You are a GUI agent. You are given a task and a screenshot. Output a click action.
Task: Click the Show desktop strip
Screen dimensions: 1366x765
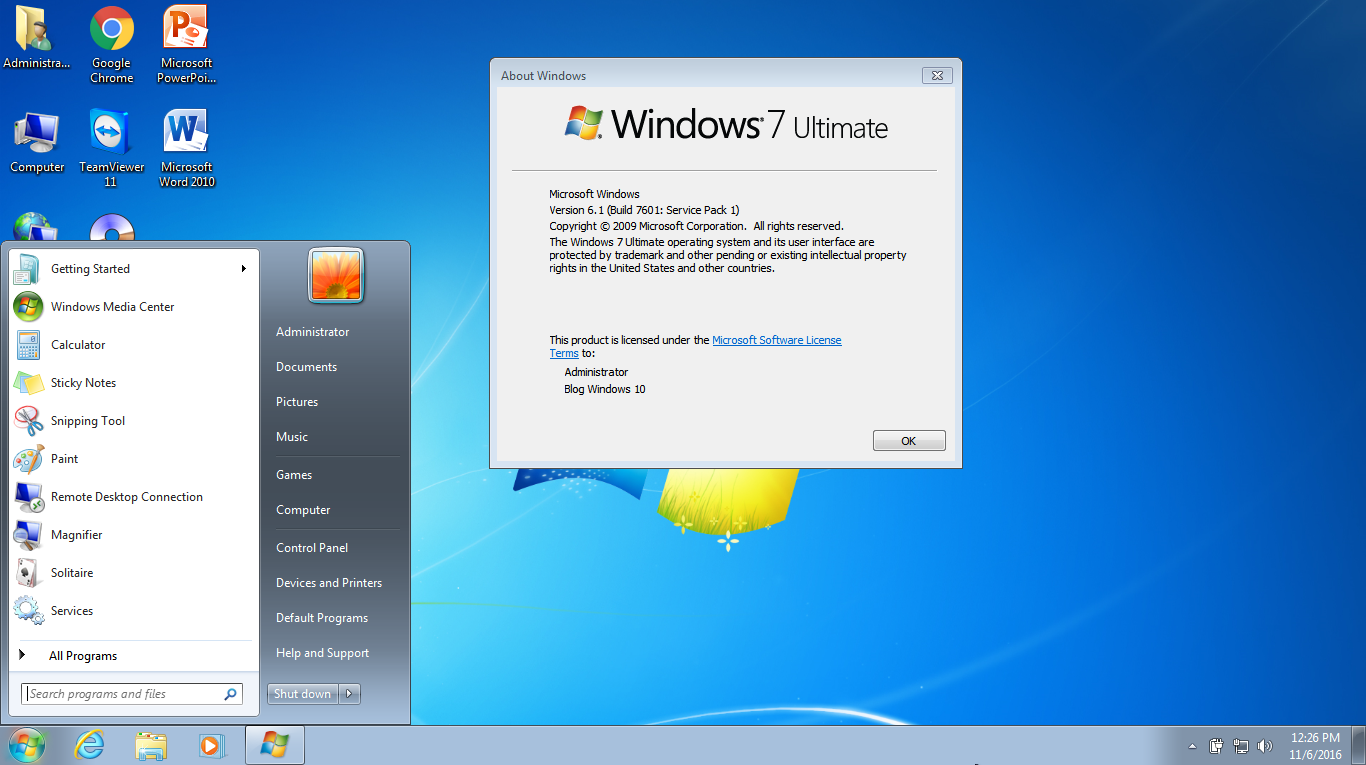(x=1359, y=746)
